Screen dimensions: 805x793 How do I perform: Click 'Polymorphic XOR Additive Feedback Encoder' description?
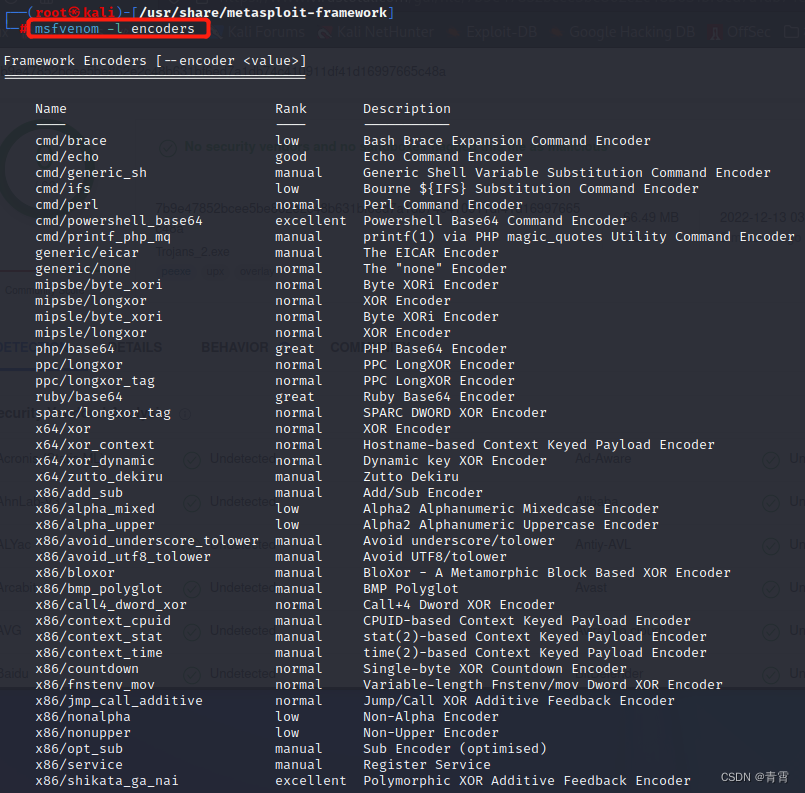[x=527, y=780]
